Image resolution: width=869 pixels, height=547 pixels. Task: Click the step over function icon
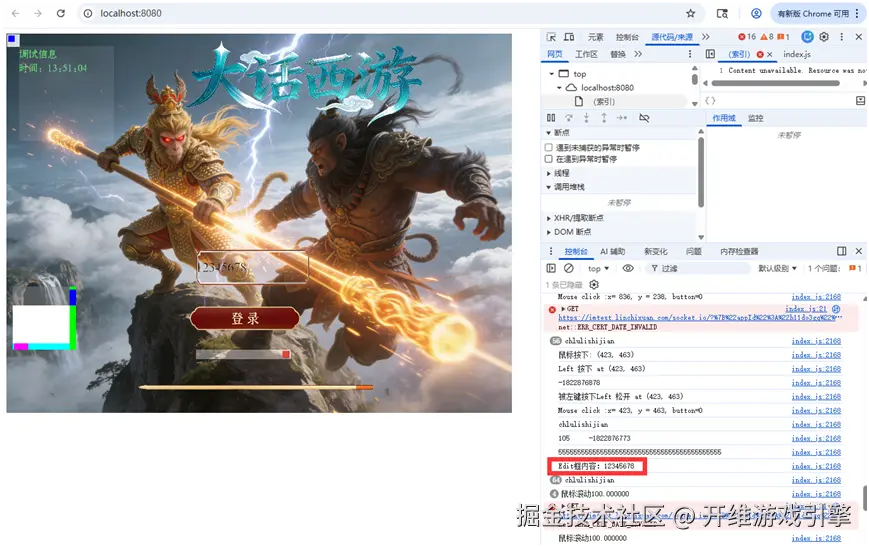pos(569,117)
